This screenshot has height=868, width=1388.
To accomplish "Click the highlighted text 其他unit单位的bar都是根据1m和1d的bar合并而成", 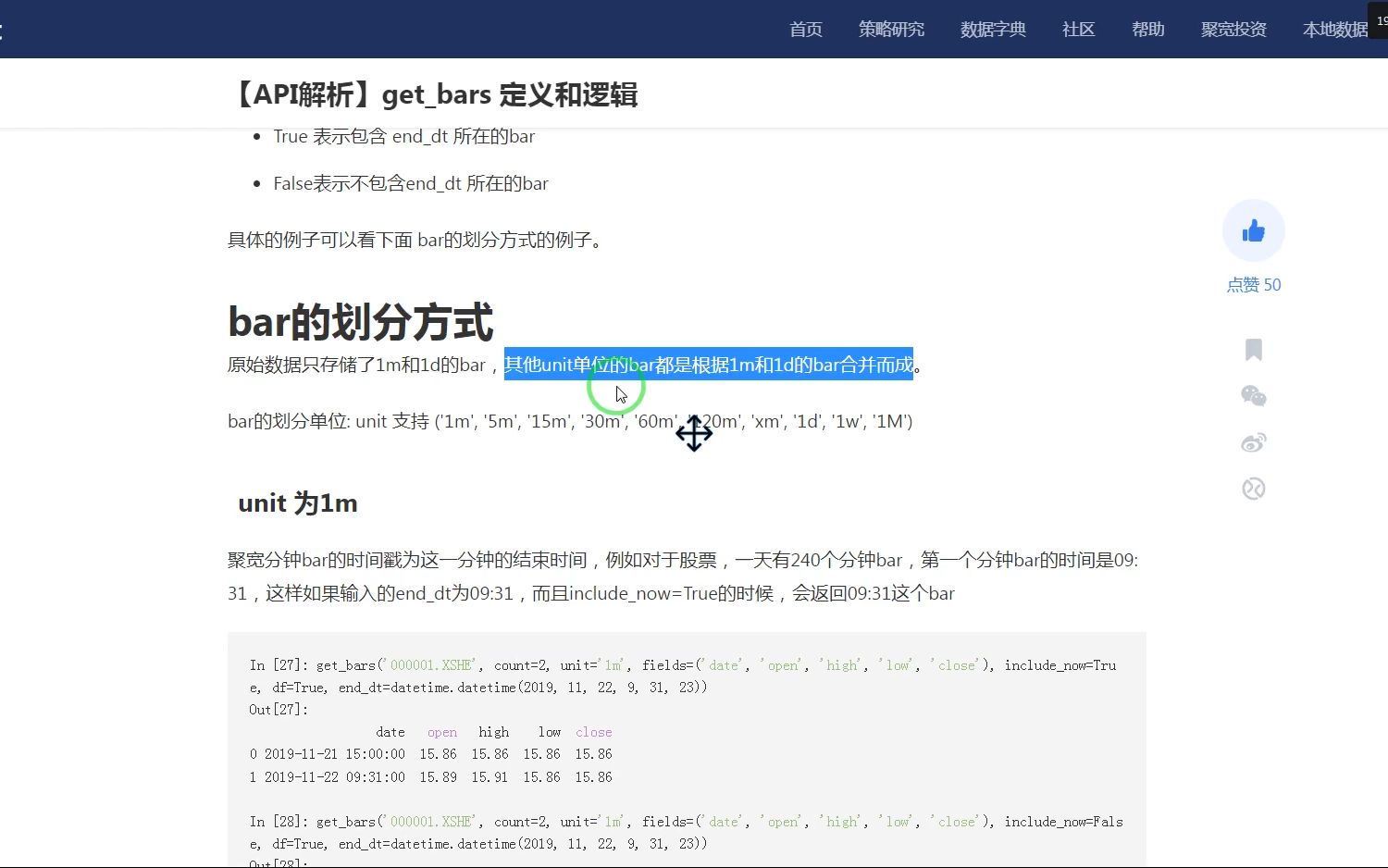I will pos(709,365).
